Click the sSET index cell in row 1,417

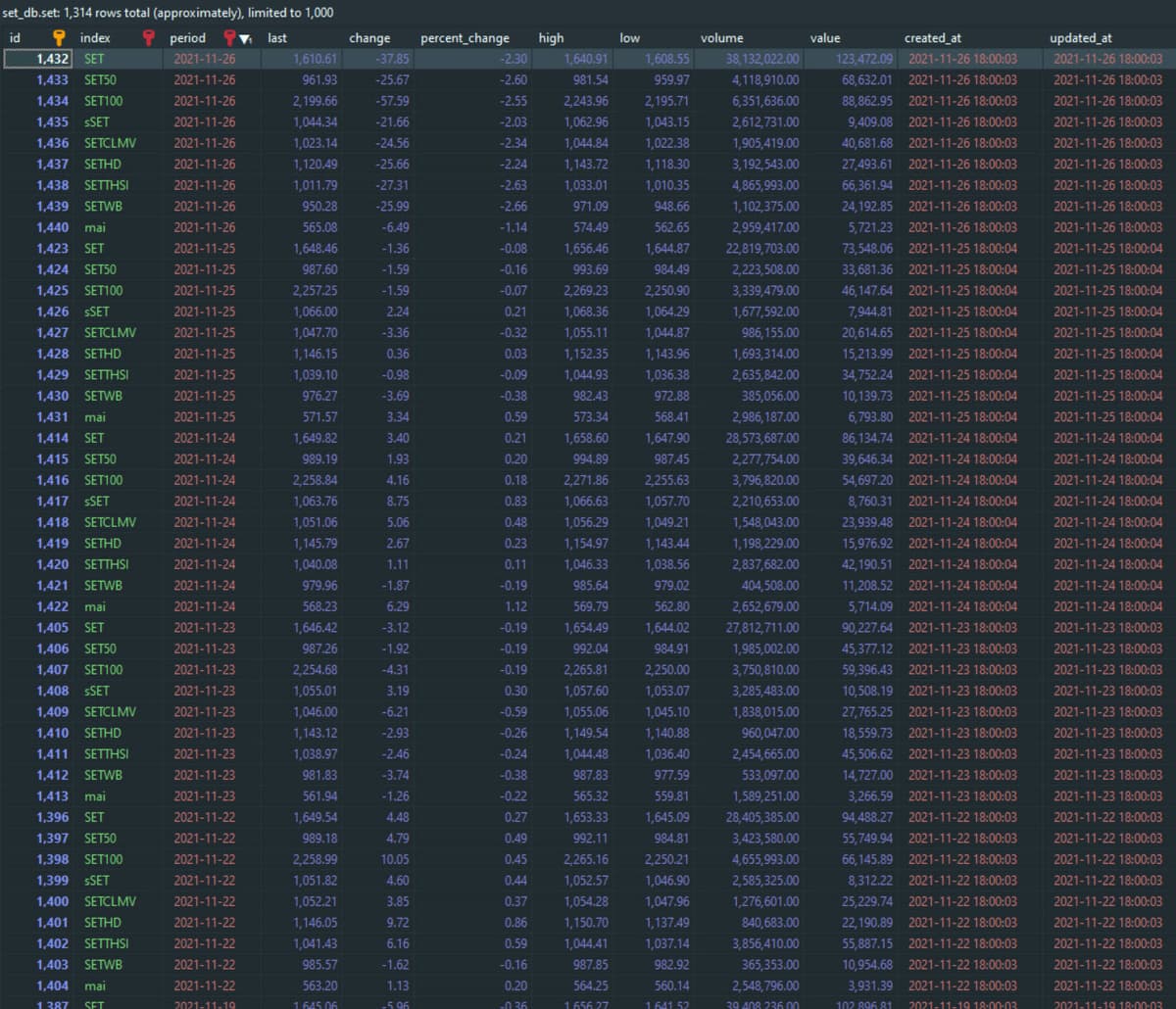tap(117, 502)
